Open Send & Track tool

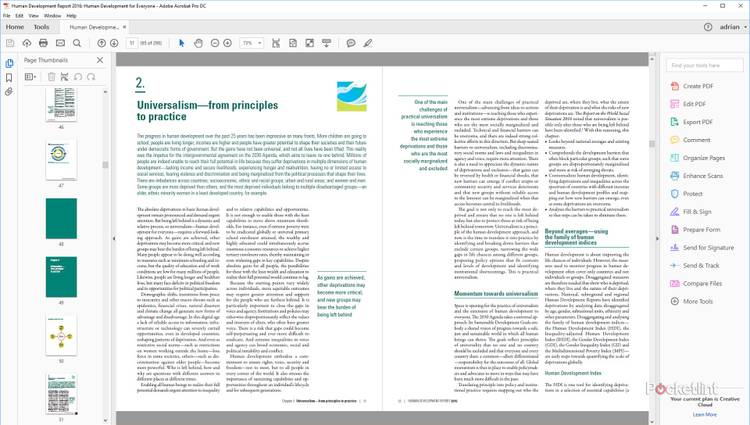tap(695, 265)
